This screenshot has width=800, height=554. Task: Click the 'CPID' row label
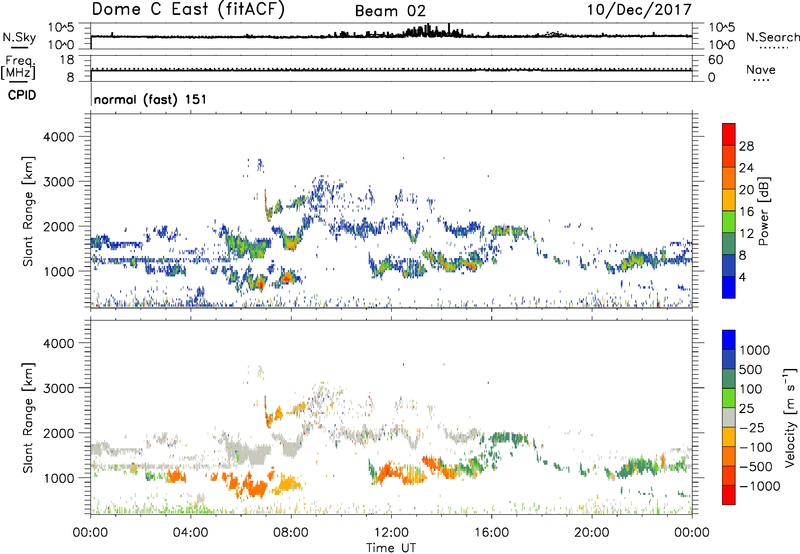22,95
